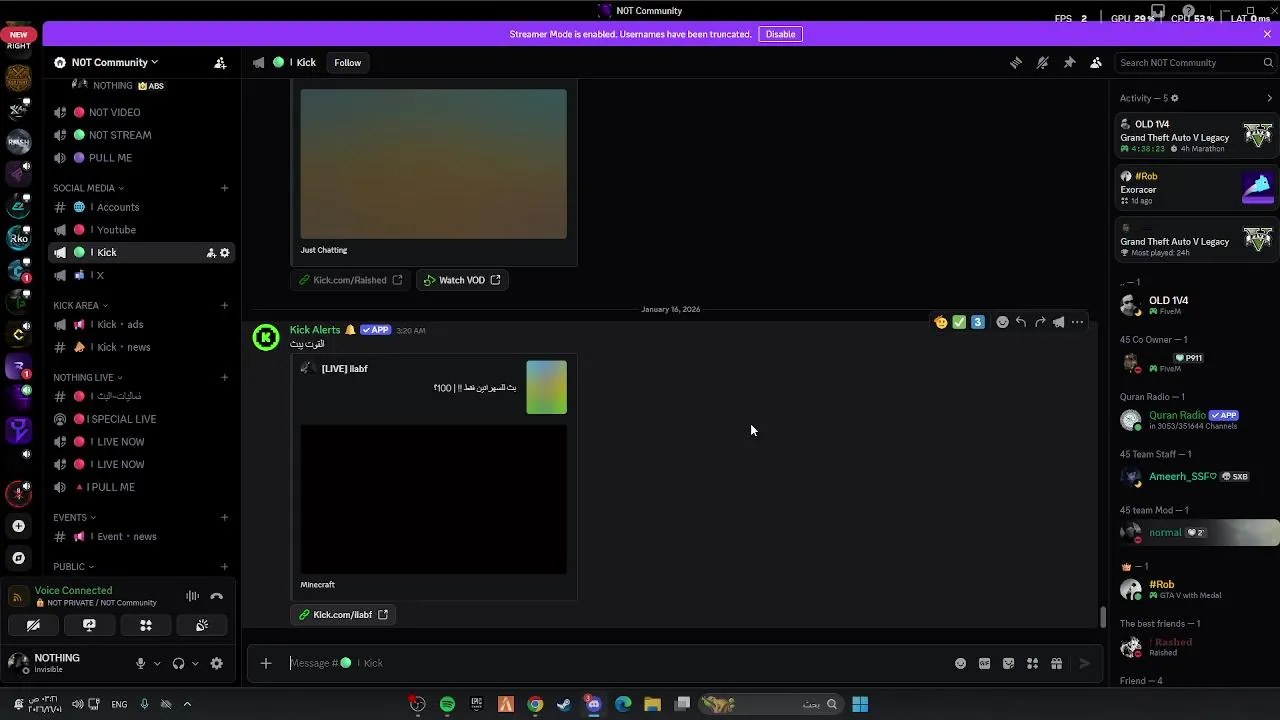Click the Search NOT Community field
Viewport: 1280px width, 720px height.
click(x=1195, y=62)
